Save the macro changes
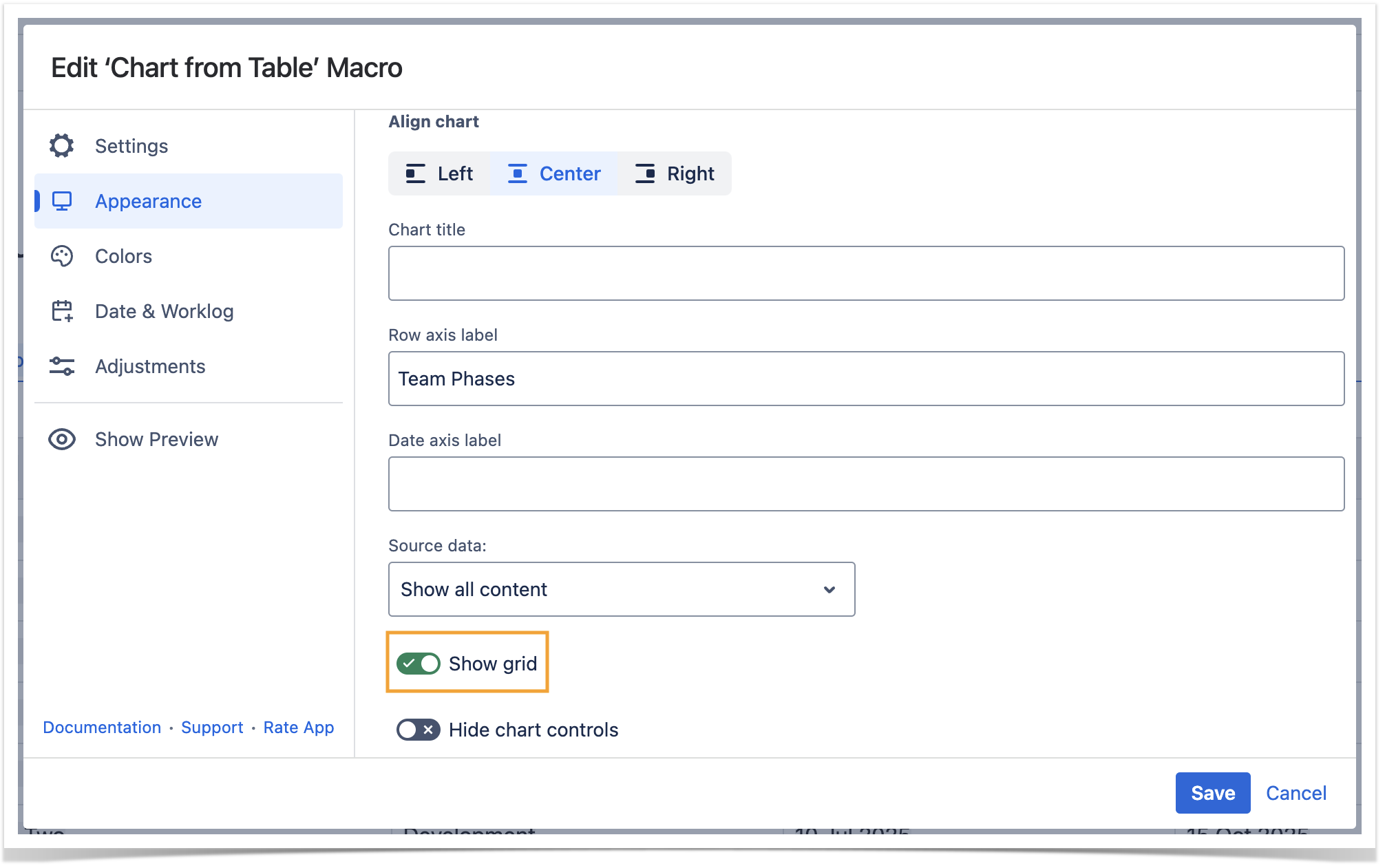The height and width of the screenshot is (868, 1385). point(1212,793)
